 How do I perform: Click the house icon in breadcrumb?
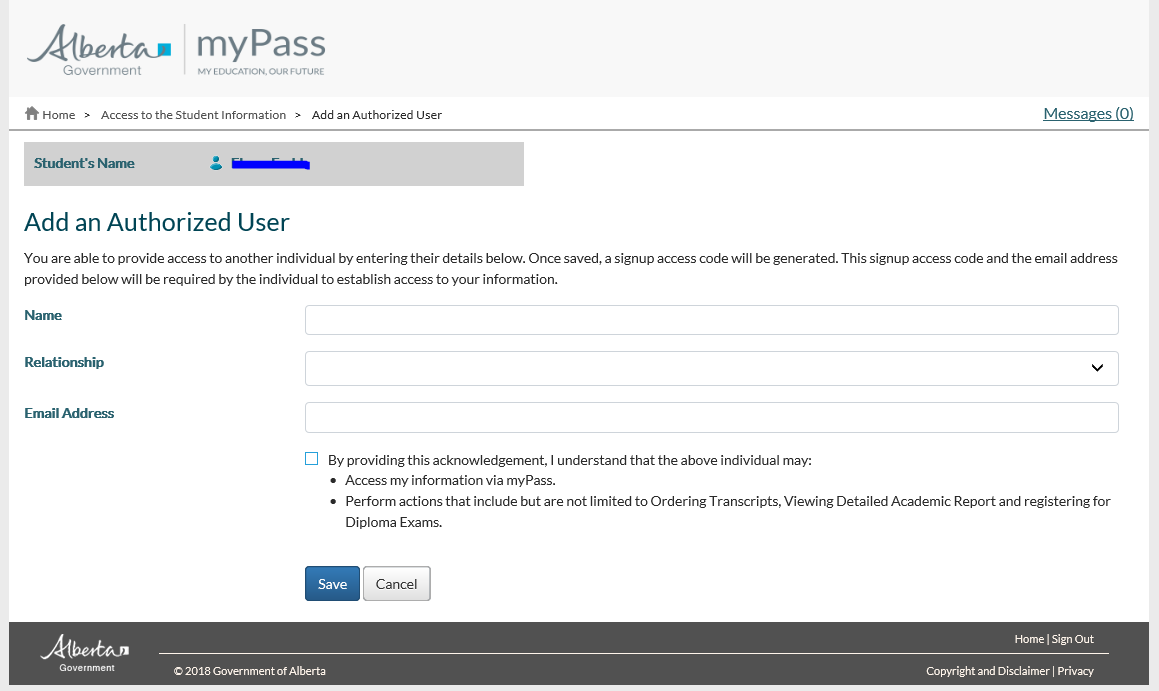click(x=32, y=114)
